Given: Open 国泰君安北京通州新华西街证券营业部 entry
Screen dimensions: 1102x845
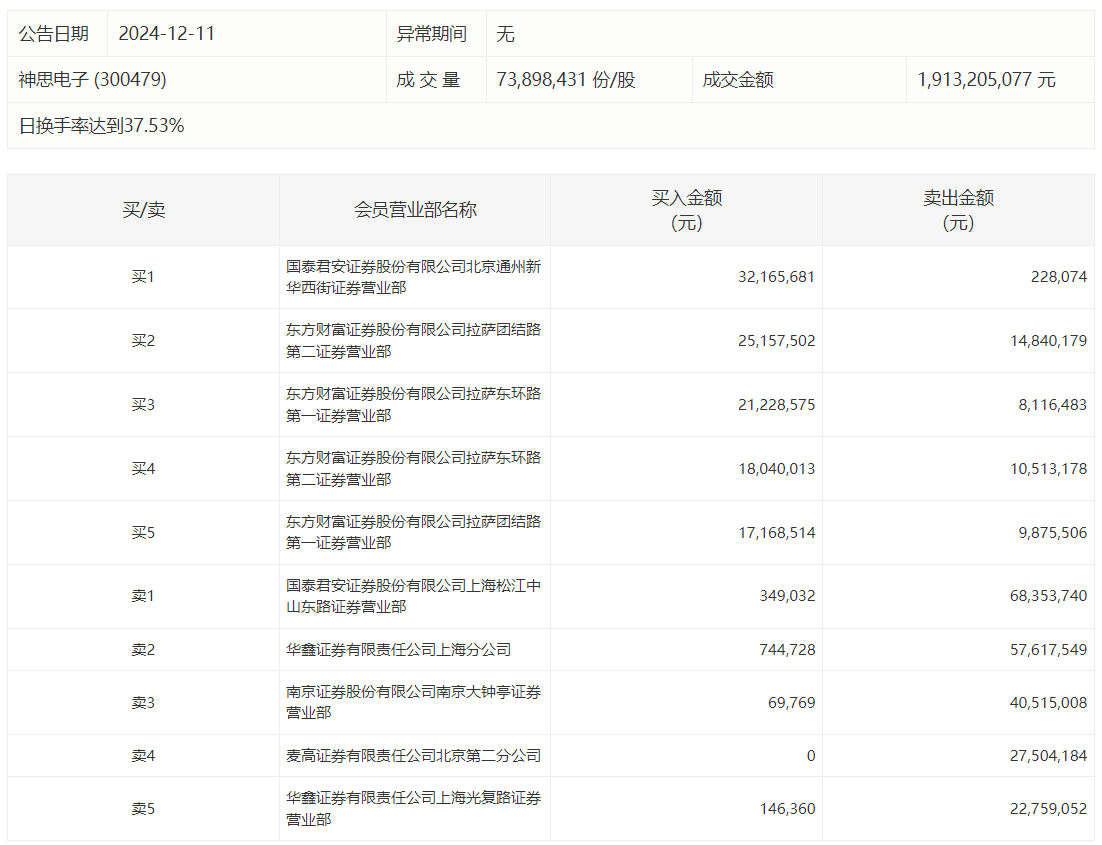Looking at the screenshot, I should tap(413, 277).
